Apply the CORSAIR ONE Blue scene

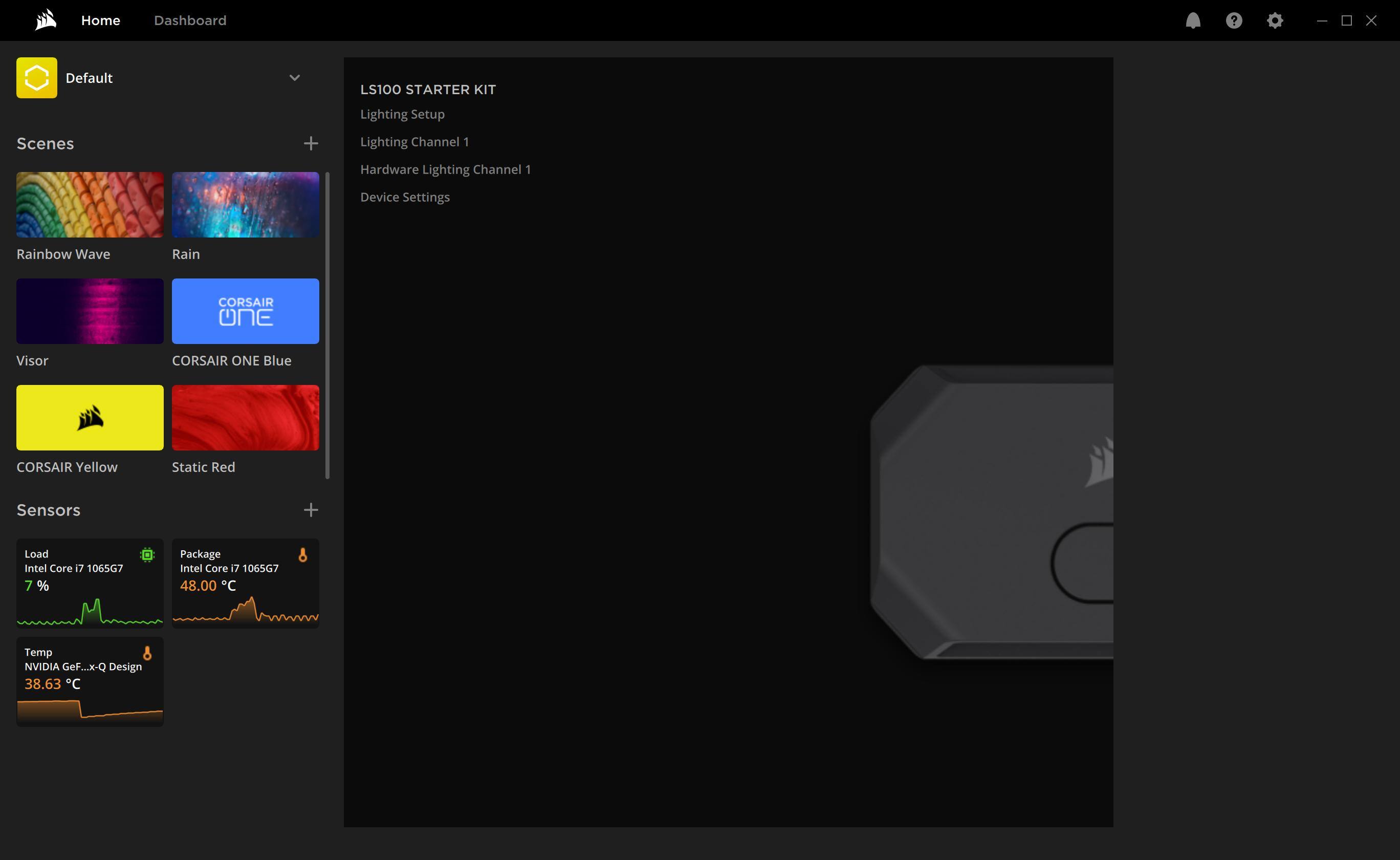click(245, 311)
